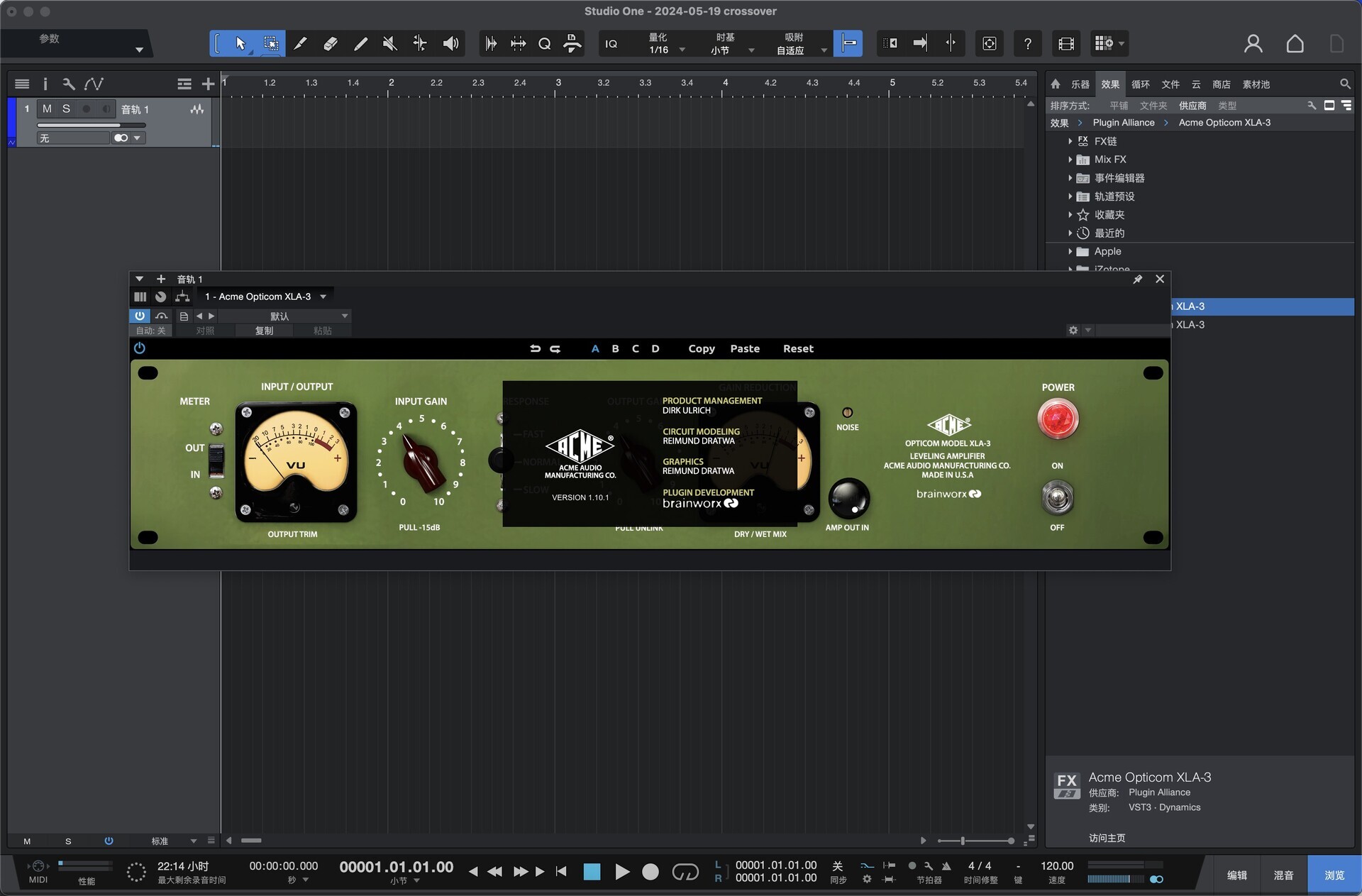
Task: Select the Mute tool
Action: pyautogui.click(x=389, y=43)
